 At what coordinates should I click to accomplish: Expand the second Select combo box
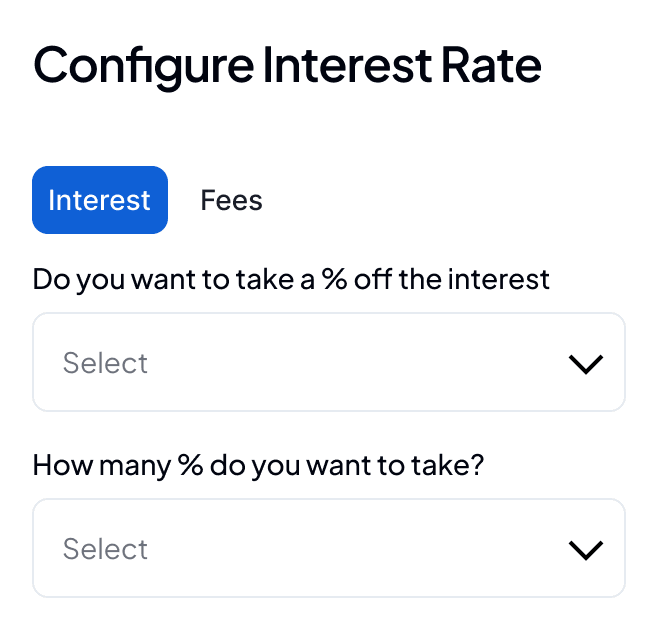pyautogui.click(x=329, y=548)
